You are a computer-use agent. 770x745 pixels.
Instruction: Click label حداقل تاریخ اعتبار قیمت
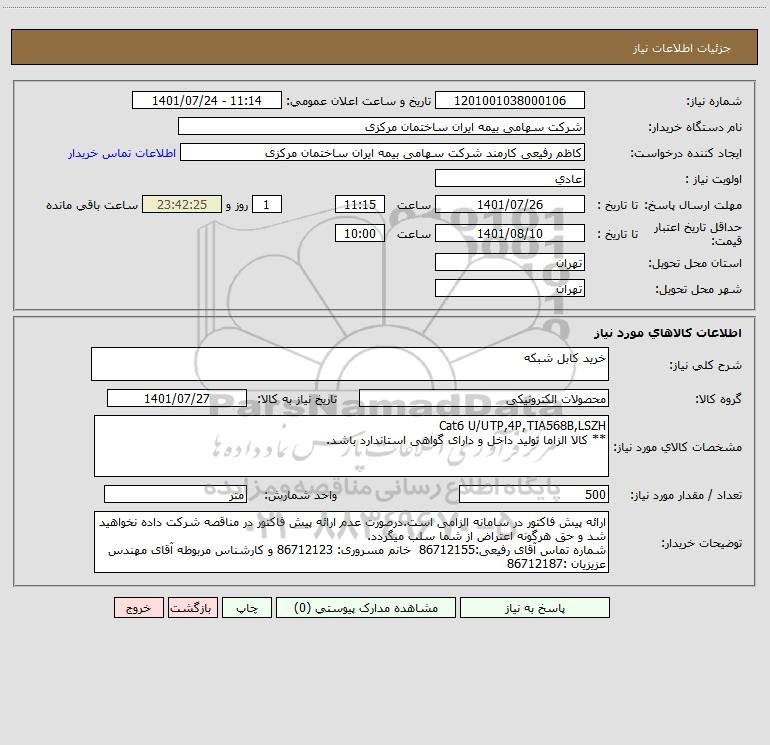(698, 234)
